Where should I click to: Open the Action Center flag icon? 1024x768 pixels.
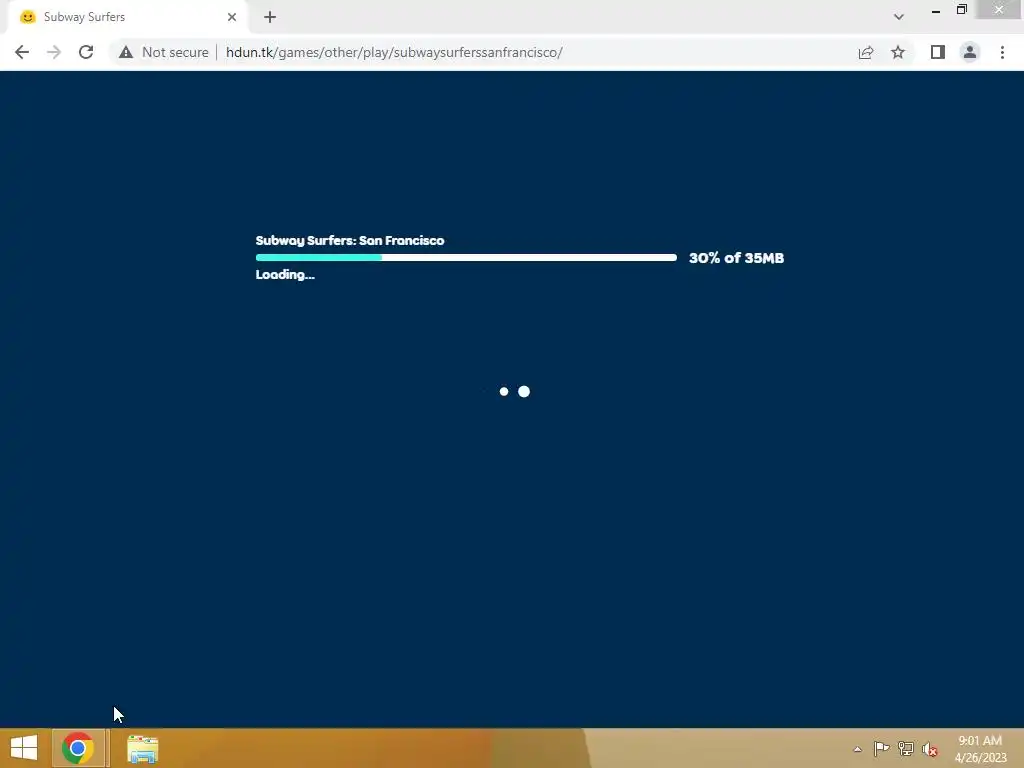[x=881, y=748]
